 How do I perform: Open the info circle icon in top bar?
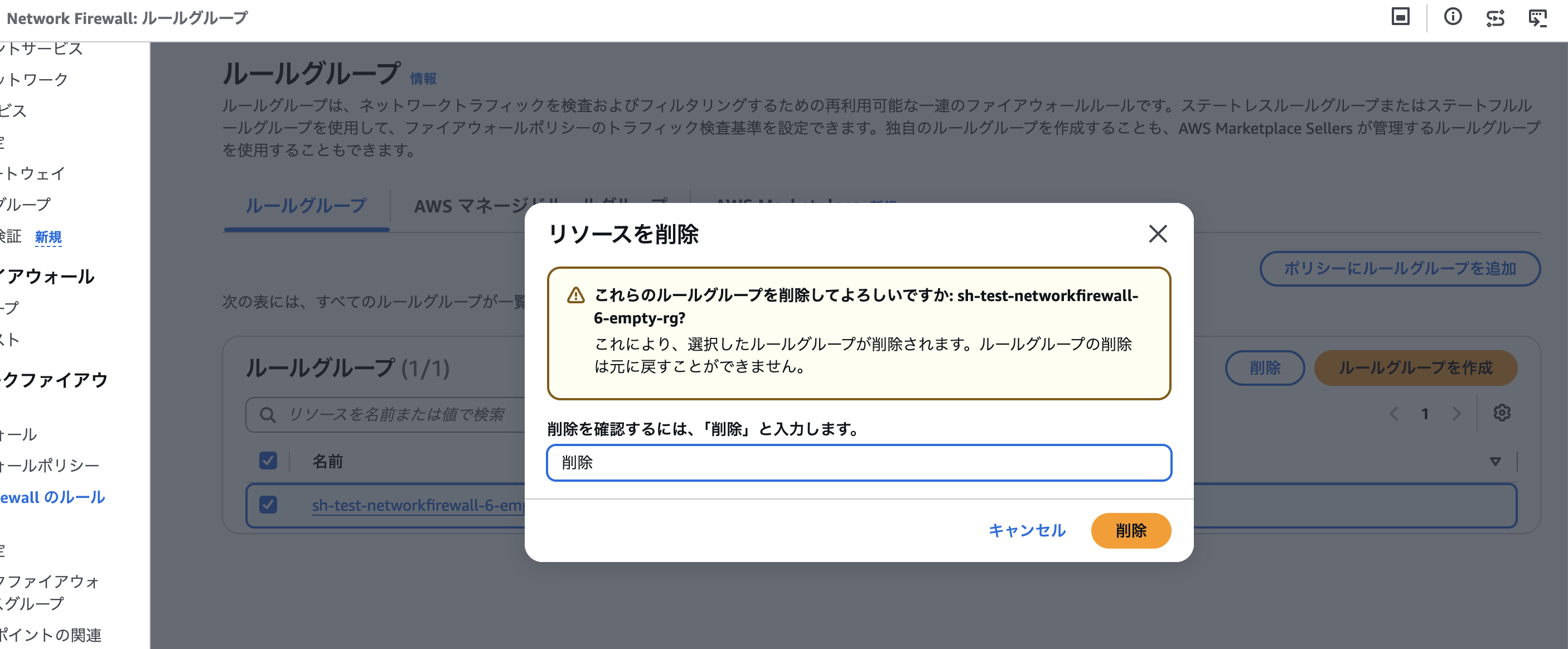1453,17
